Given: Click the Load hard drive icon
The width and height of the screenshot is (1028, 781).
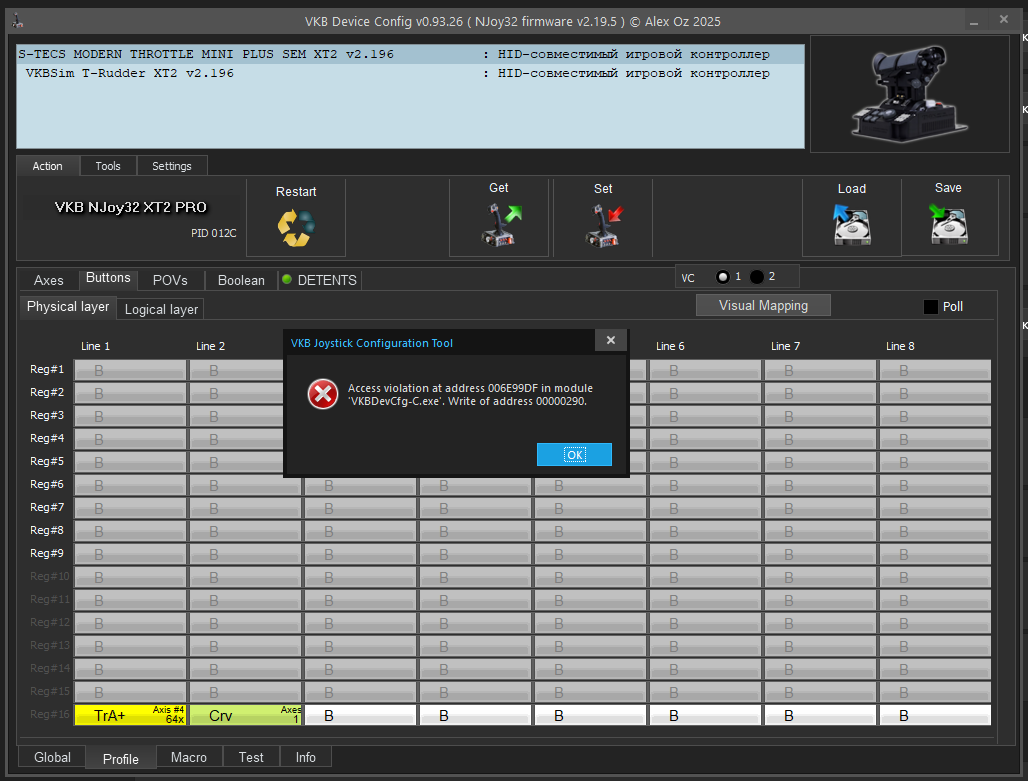Looking at the screenshot, I should click(x=852, y=224).
